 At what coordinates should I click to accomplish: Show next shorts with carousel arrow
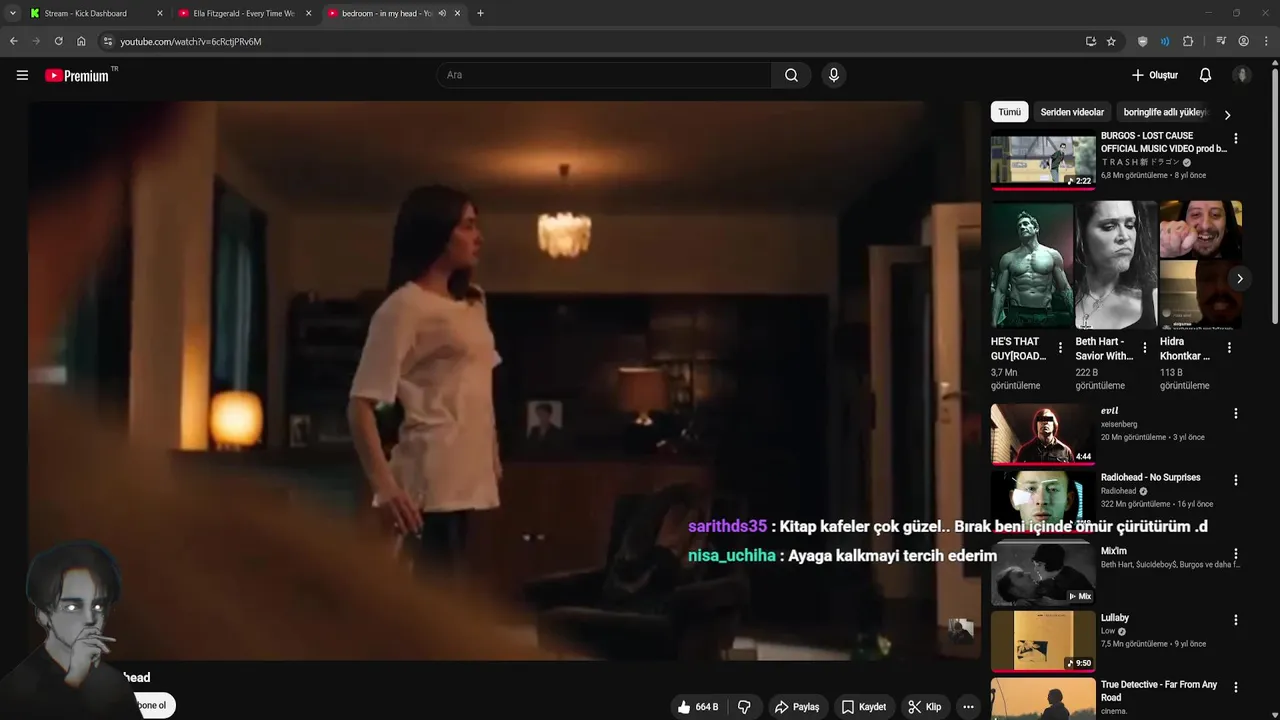(x=1239, y=279)
